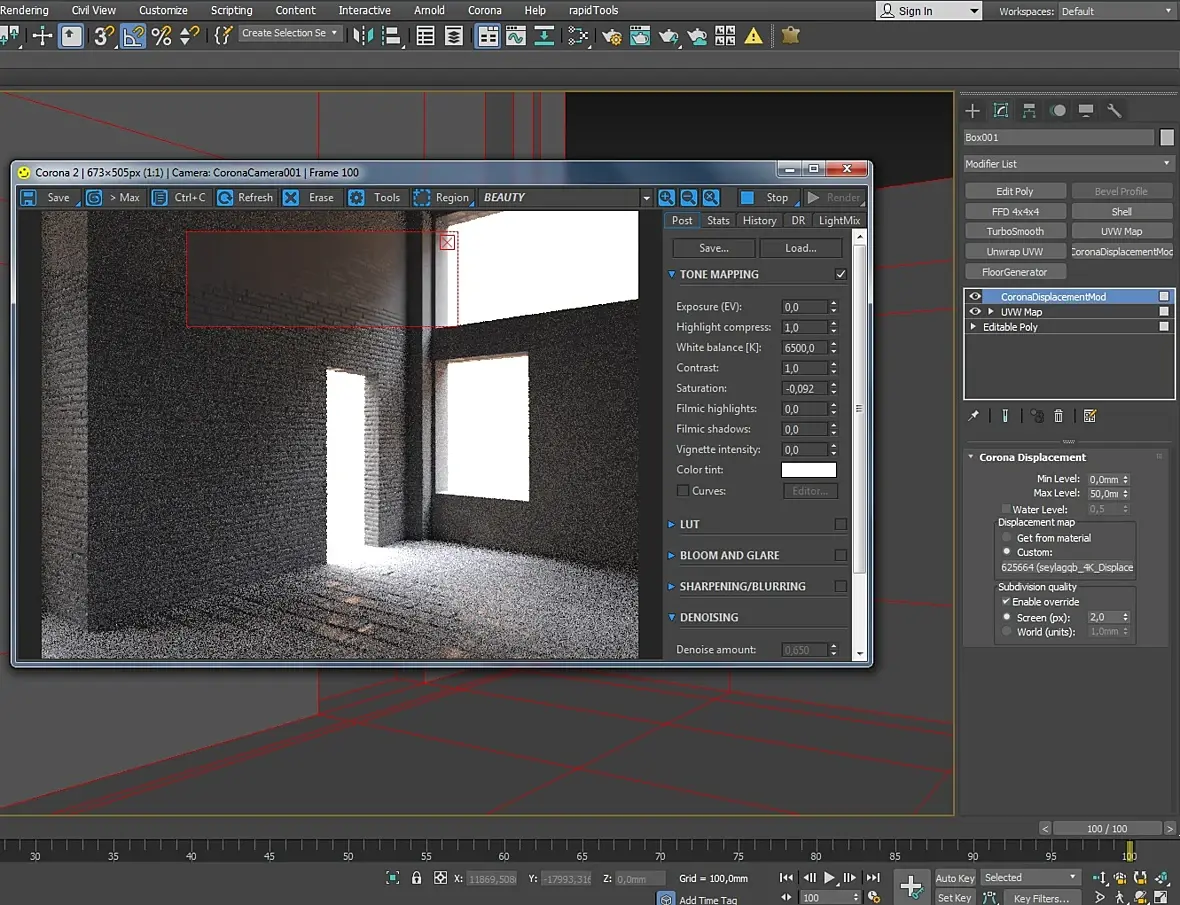Remove modifier with the trash icon
Screen dimensions: 1180x905
click(1058, 416)
